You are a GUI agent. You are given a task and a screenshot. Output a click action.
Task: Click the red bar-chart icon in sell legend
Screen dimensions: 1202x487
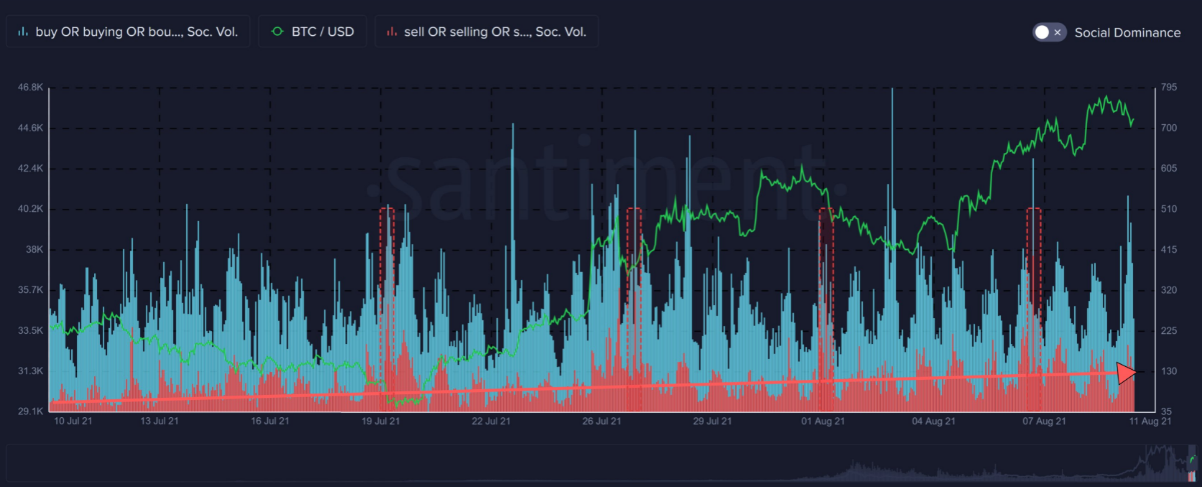point(390,32)
